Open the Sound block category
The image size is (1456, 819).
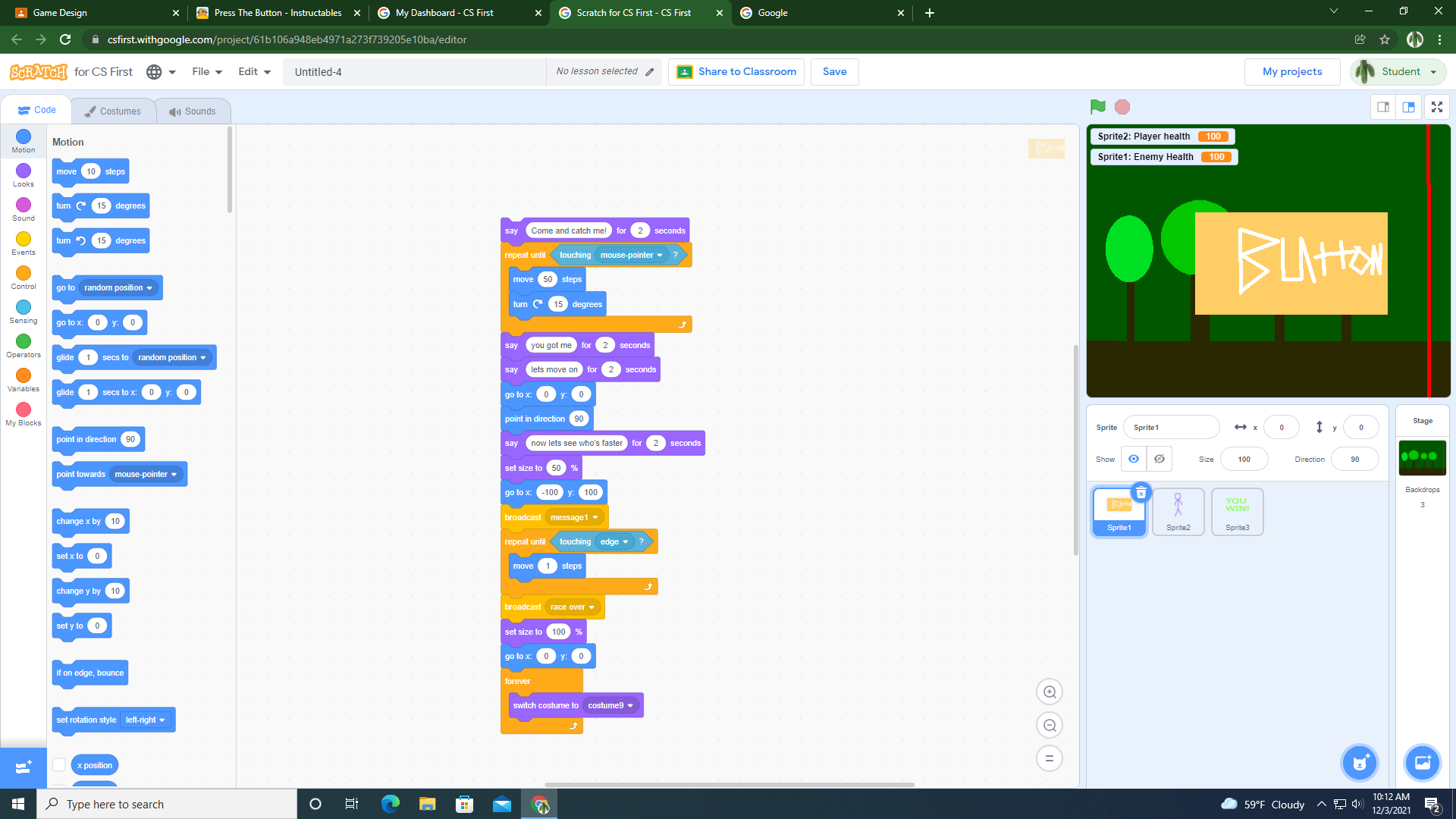click(x=23, y=209)
